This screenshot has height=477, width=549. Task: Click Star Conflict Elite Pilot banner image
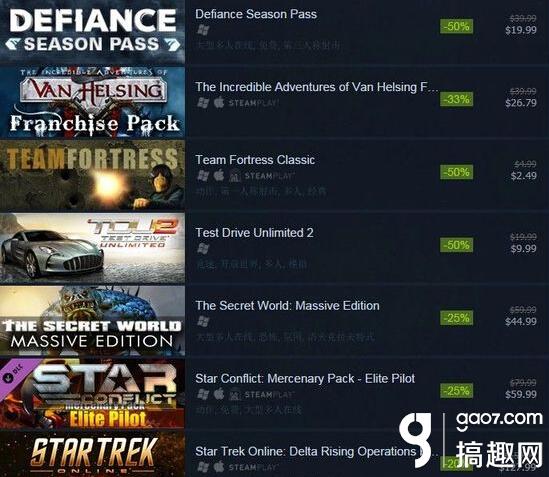tap(92, 394)
